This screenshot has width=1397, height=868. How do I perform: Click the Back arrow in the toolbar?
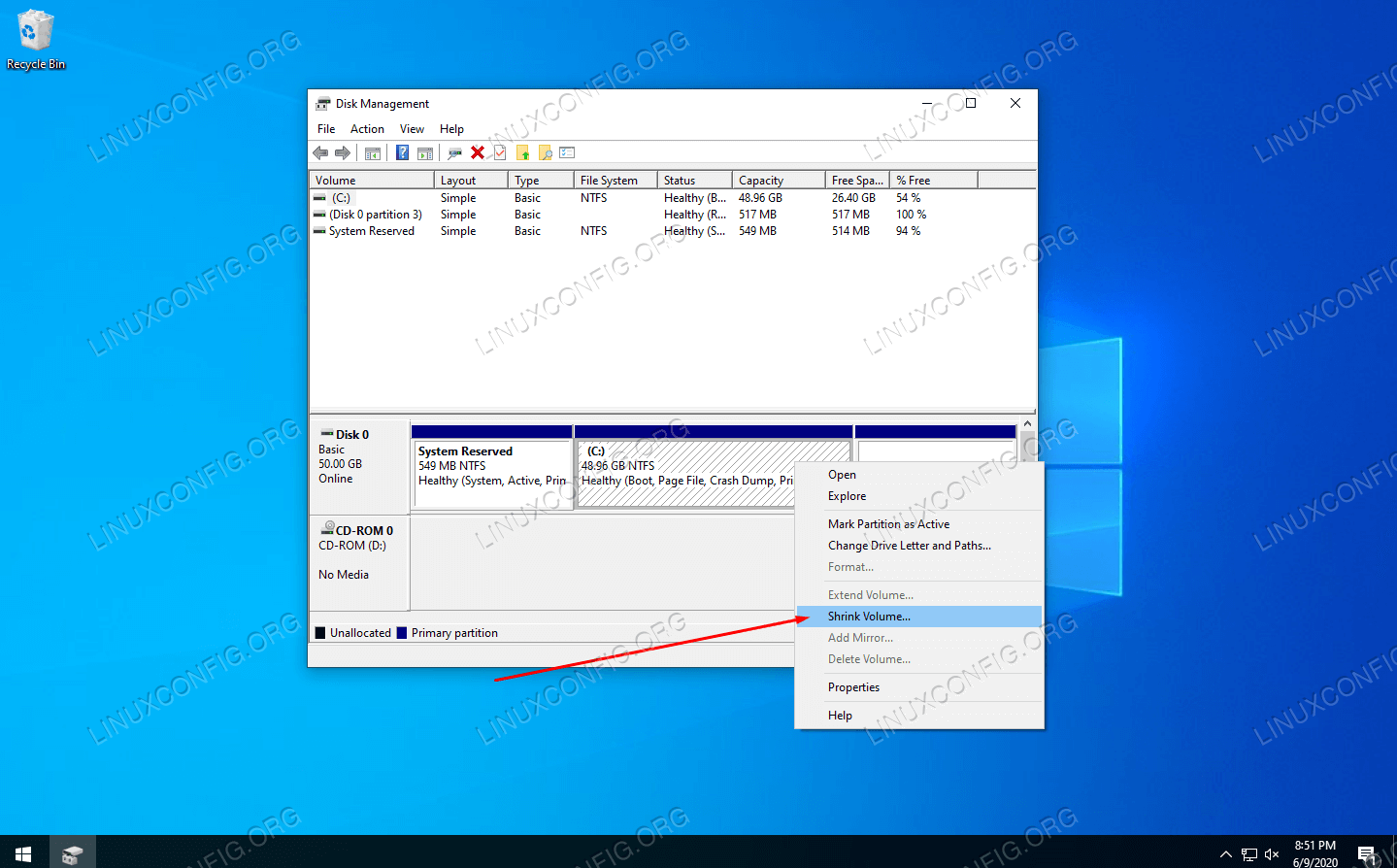(x=320, y=152)
